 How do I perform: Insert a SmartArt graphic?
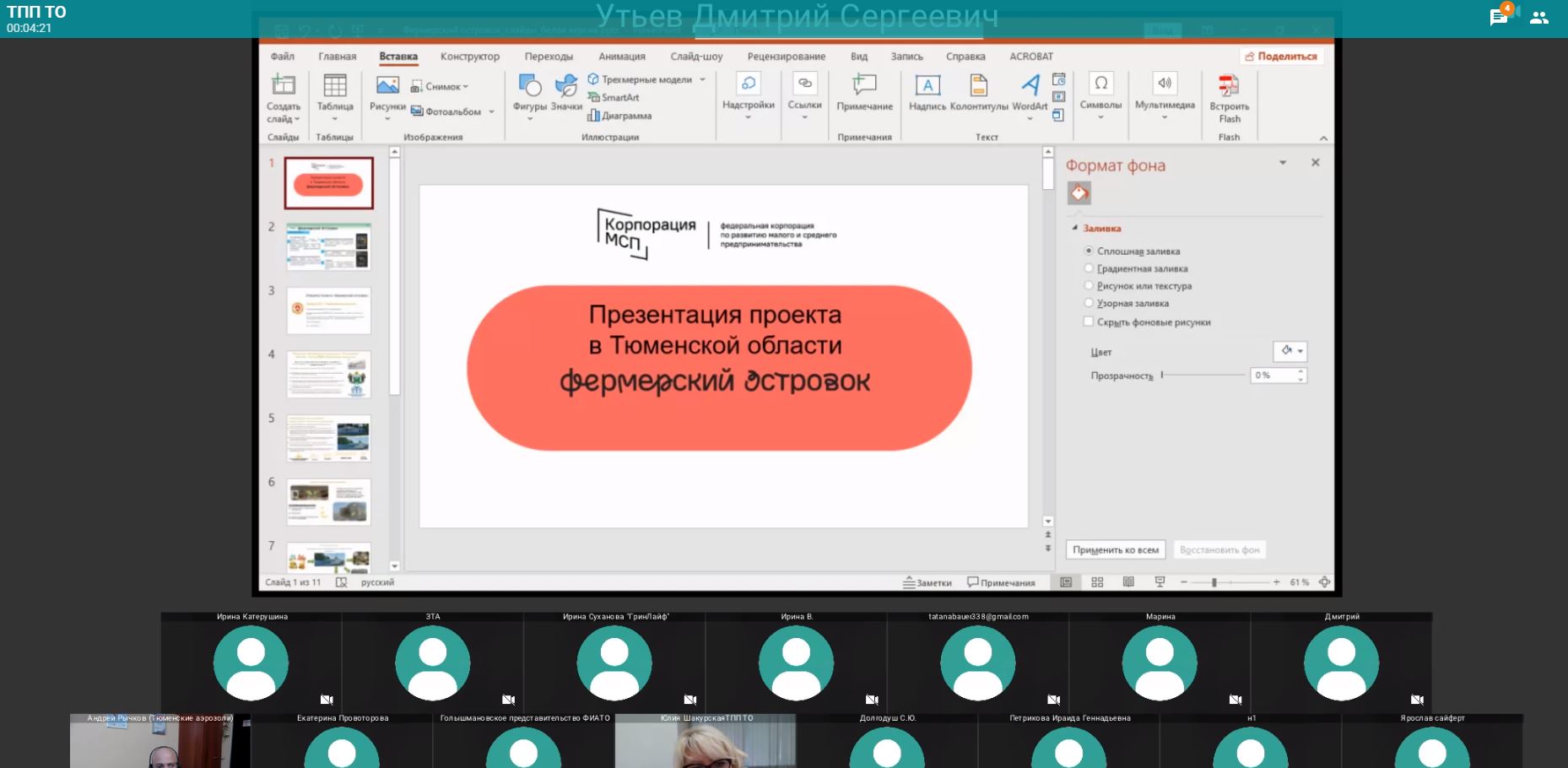614,97
